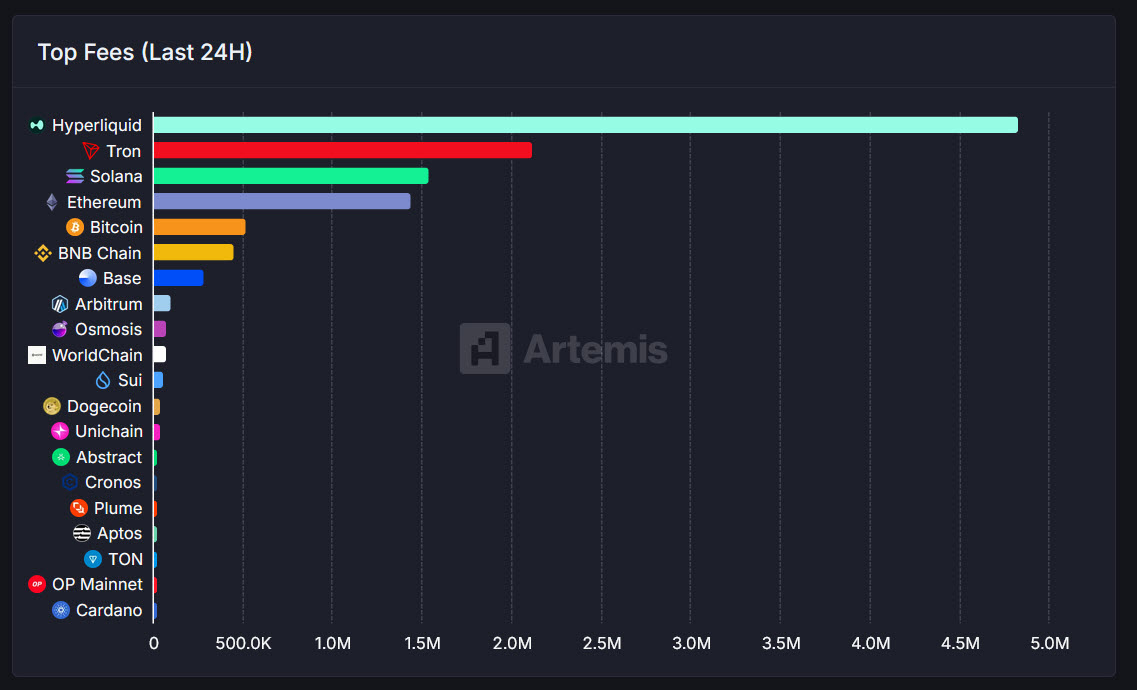This screenshot has height=690, width=1137.
Task: Click the 'TON' label
Action: click(x=125, y=559)
